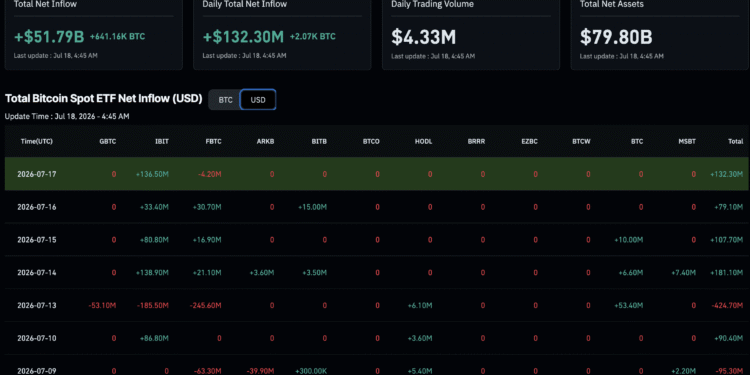Click the +90.40M total value

(x=728, y=338)
